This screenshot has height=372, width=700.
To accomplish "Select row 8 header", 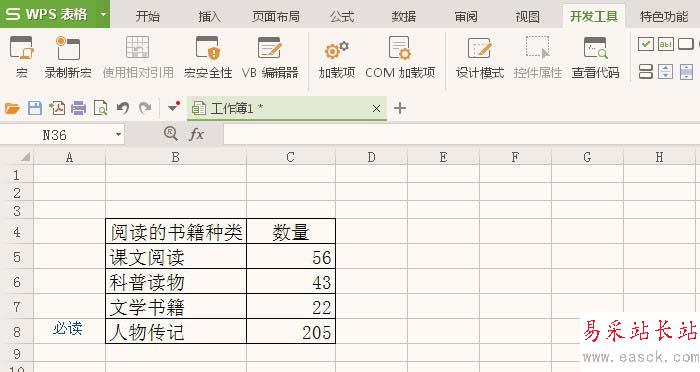I will click(x=17, y=331).
